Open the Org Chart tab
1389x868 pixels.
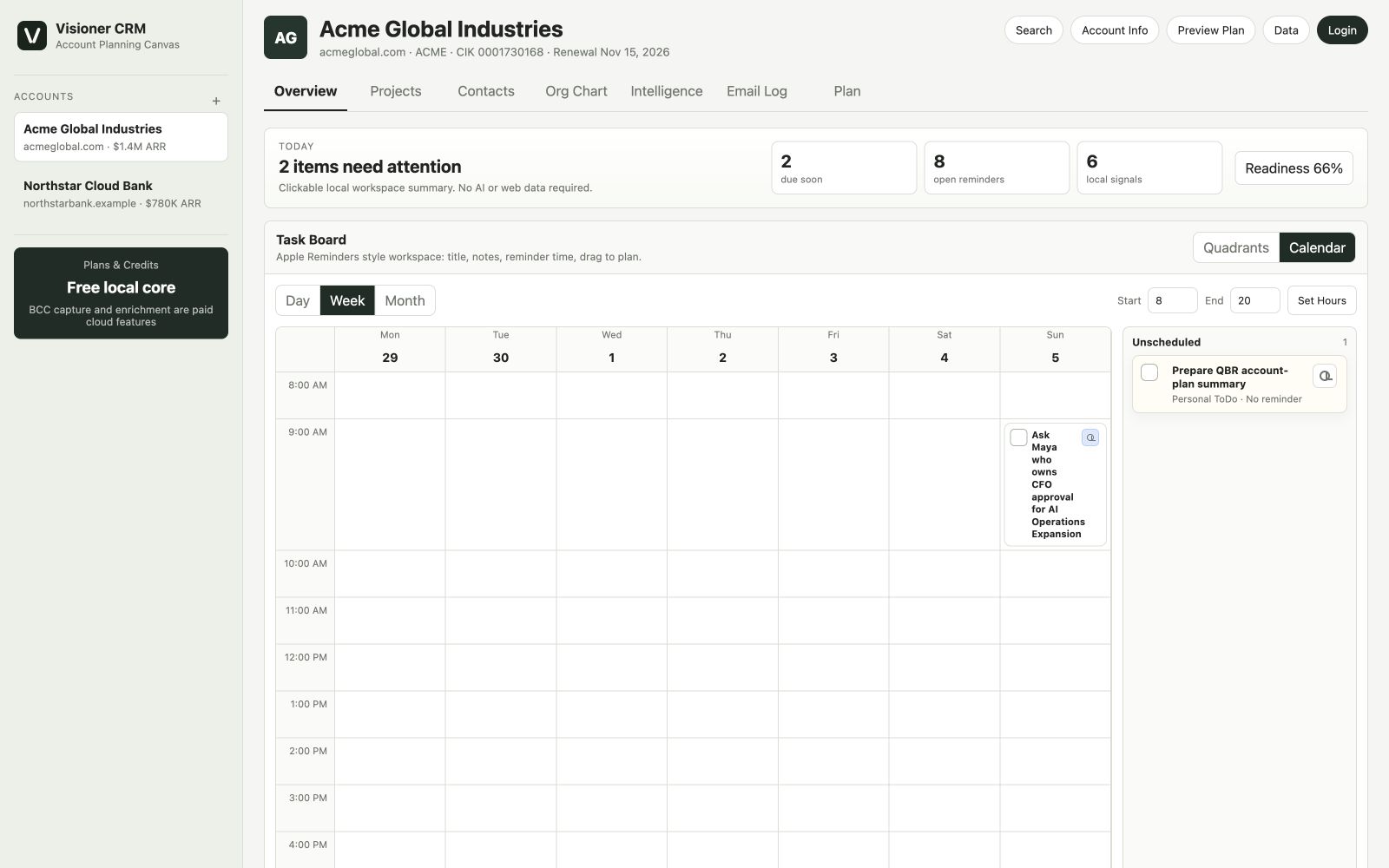576,91
